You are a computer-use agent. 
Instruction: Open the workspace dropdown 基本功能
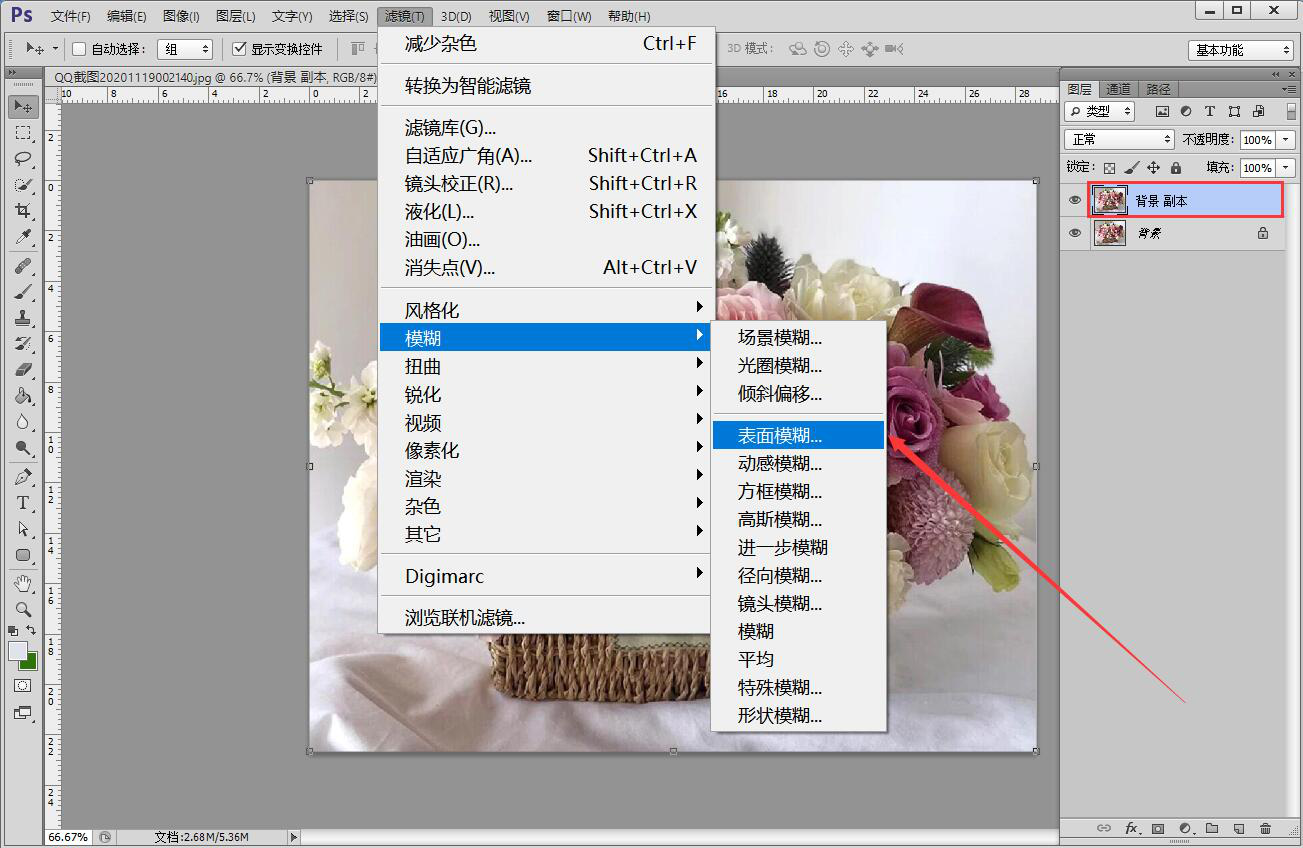coord(1241,50)
